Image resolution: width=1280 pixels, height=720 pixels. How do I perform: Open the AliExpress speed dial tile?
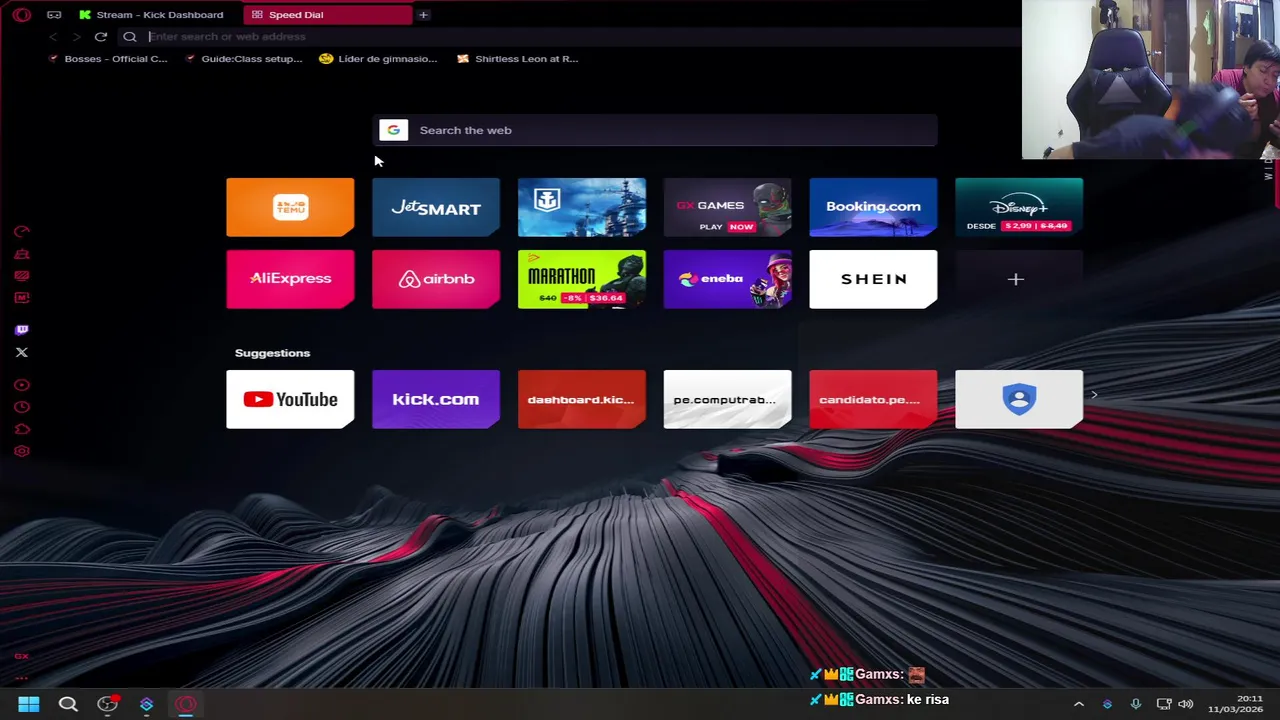point(290,279)
